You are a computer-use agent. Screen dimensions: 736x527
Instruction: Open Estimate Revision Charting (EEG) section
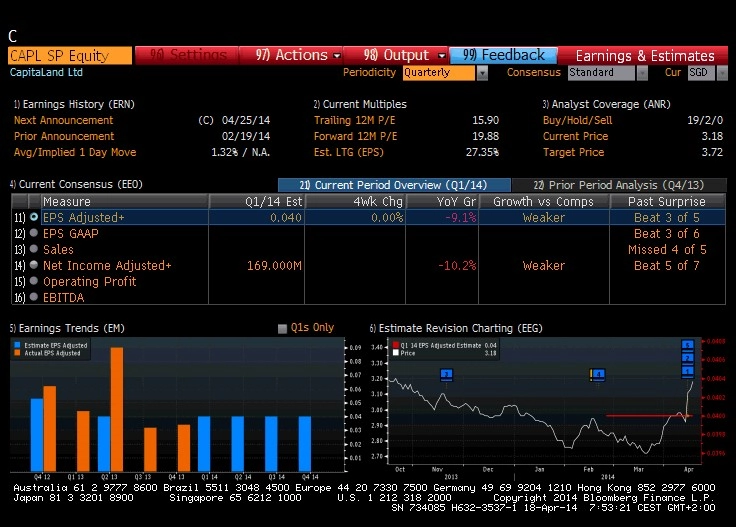[456, 328]
